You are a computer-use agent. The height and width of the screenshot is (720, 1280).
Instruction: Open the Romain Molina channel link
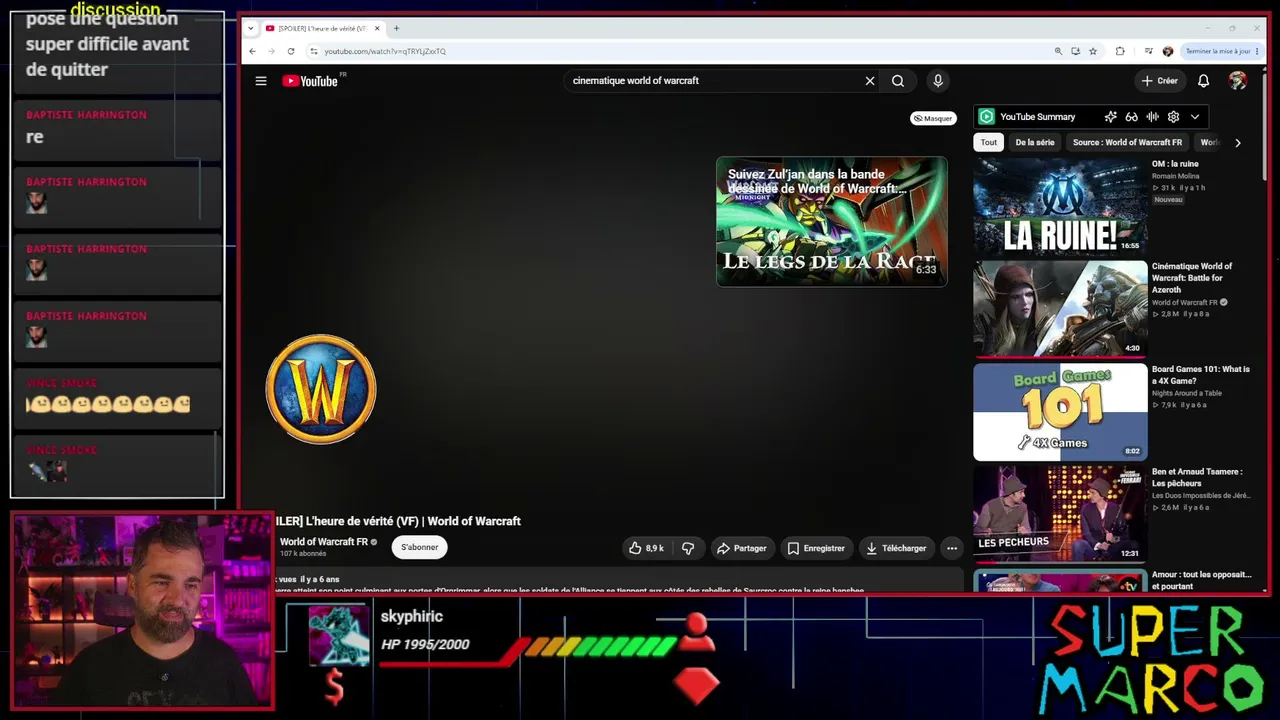(1175, 176)
